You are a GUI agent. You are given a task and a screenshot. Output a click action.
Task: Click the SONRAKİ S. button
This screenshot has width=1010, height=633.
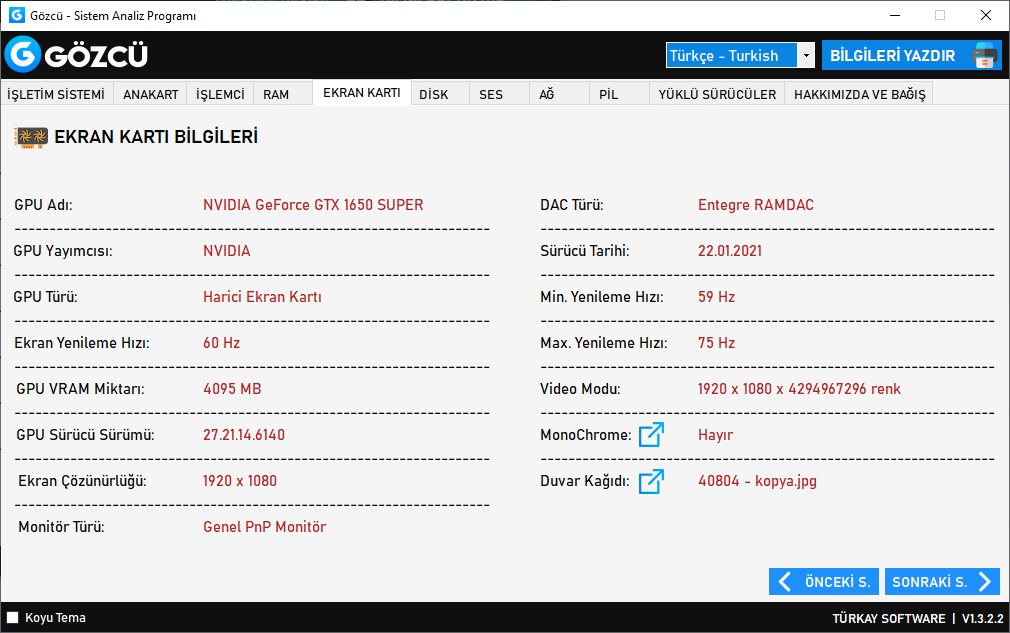942,582
